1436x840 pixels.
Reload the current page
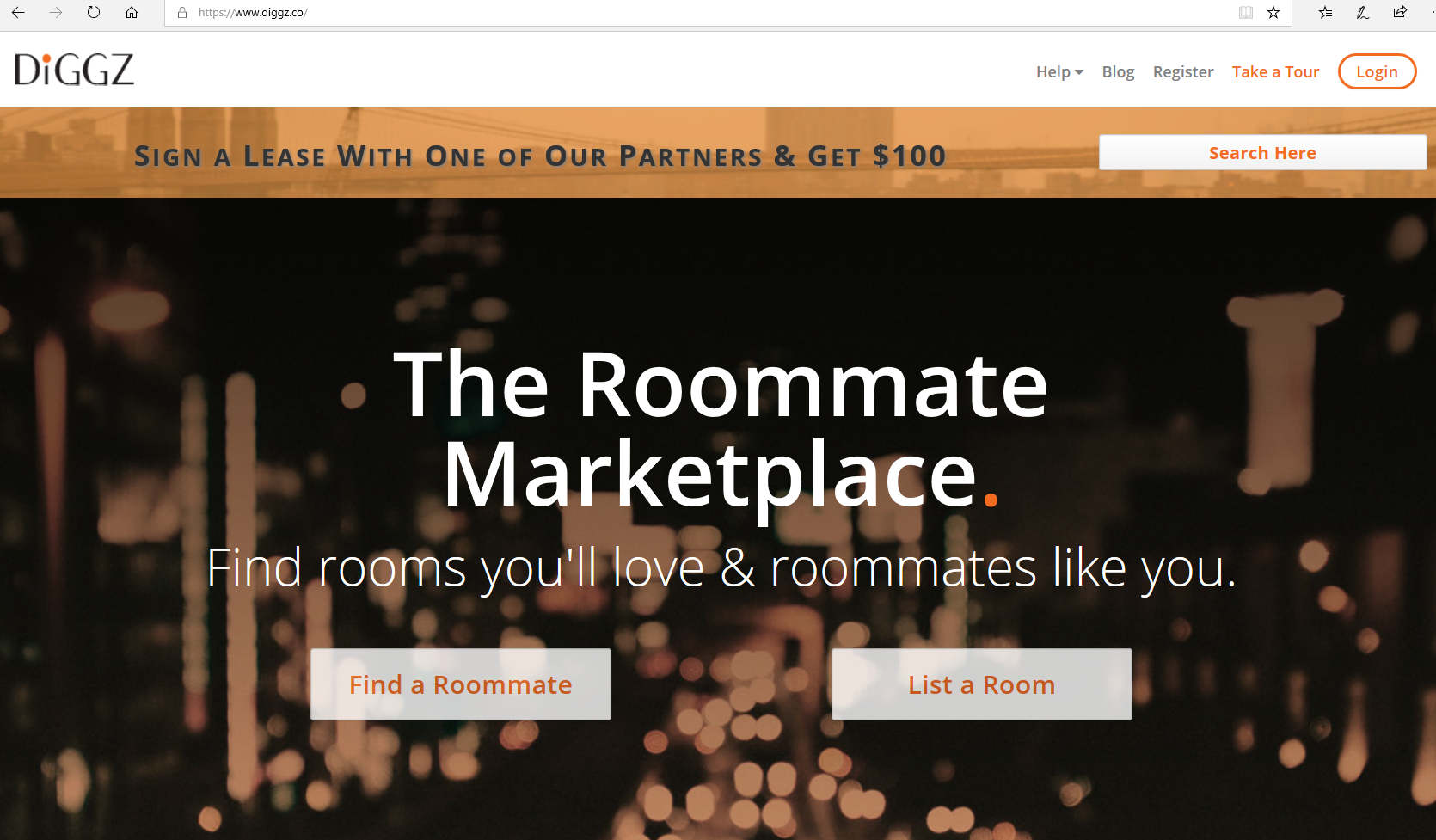point(94,13)
